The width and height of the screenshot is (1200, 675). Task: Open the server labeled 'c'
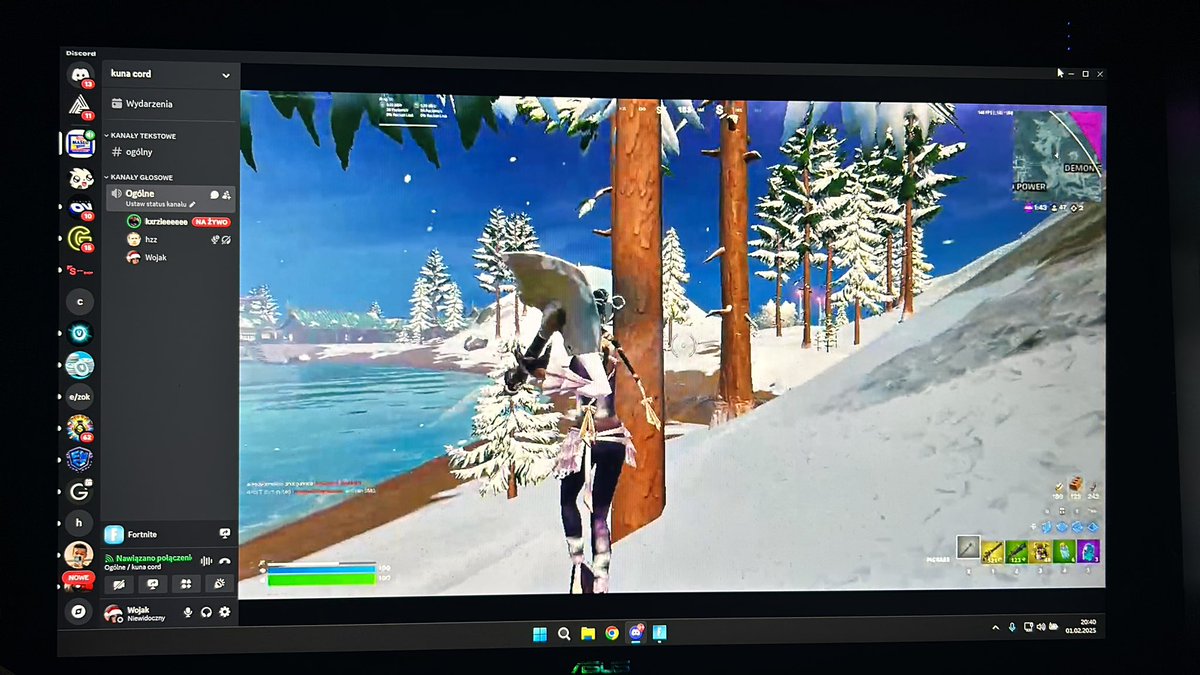click(80, 301)
